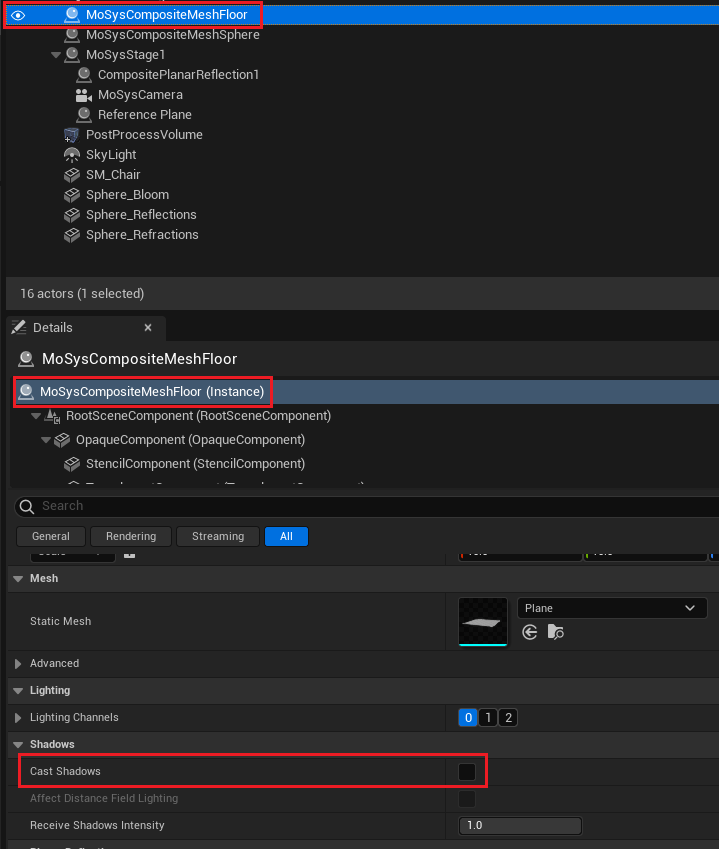Select SM_Chair in the outliner
The image size is (719, 849).
pyautogui.click(x=113, y=175)
